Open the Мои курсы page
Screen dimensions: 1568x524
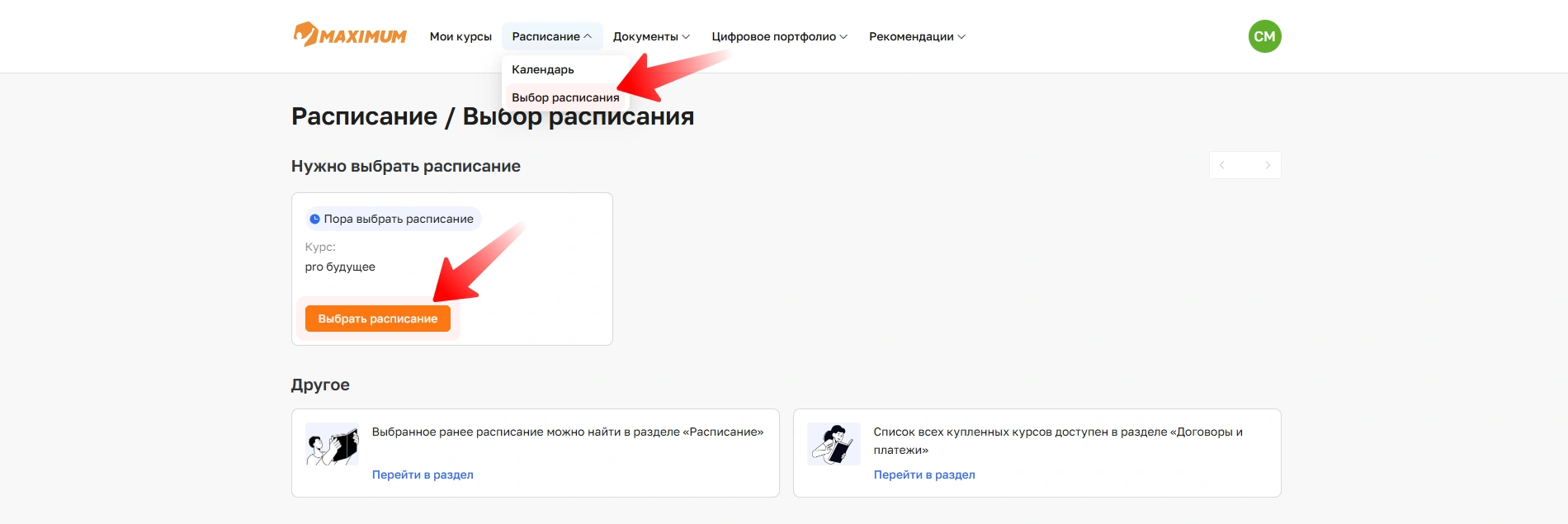point(460,36)
